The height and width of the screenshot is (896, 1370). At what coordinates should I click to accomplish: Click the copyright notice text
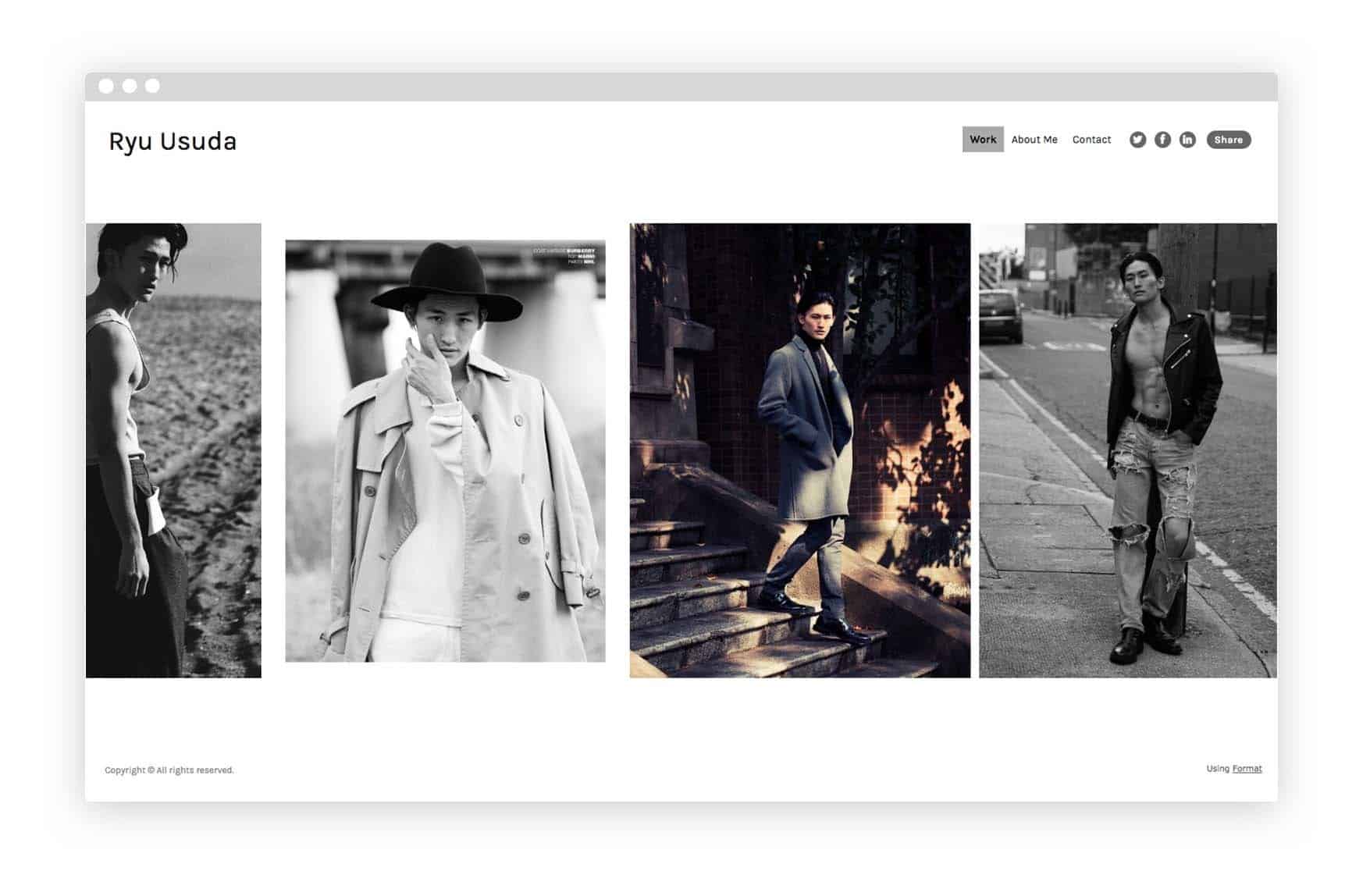coord(169,770)
